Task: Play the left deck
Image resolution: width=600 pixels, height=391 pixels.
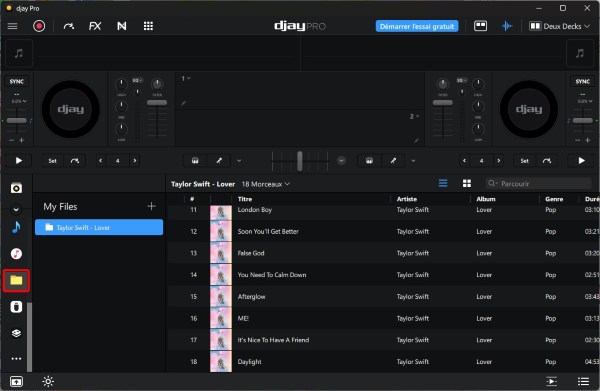Action: [19, 161]
